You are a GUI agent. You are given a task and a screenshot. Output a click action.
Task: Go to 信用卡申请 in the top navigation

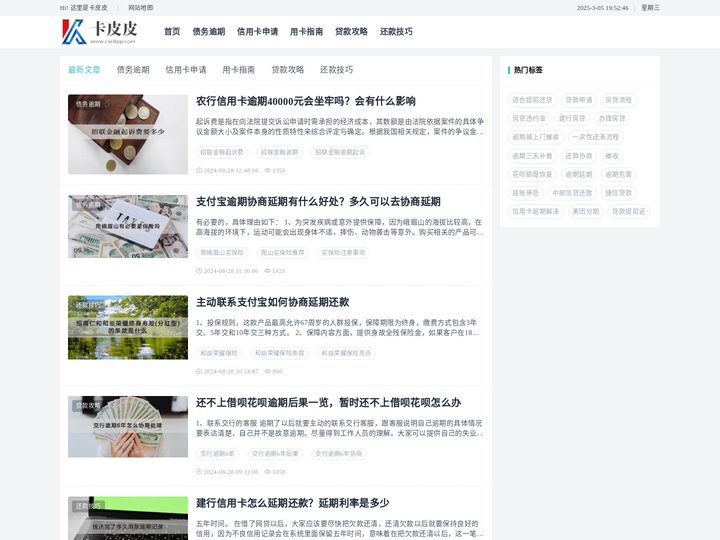(x=257, y=32)
